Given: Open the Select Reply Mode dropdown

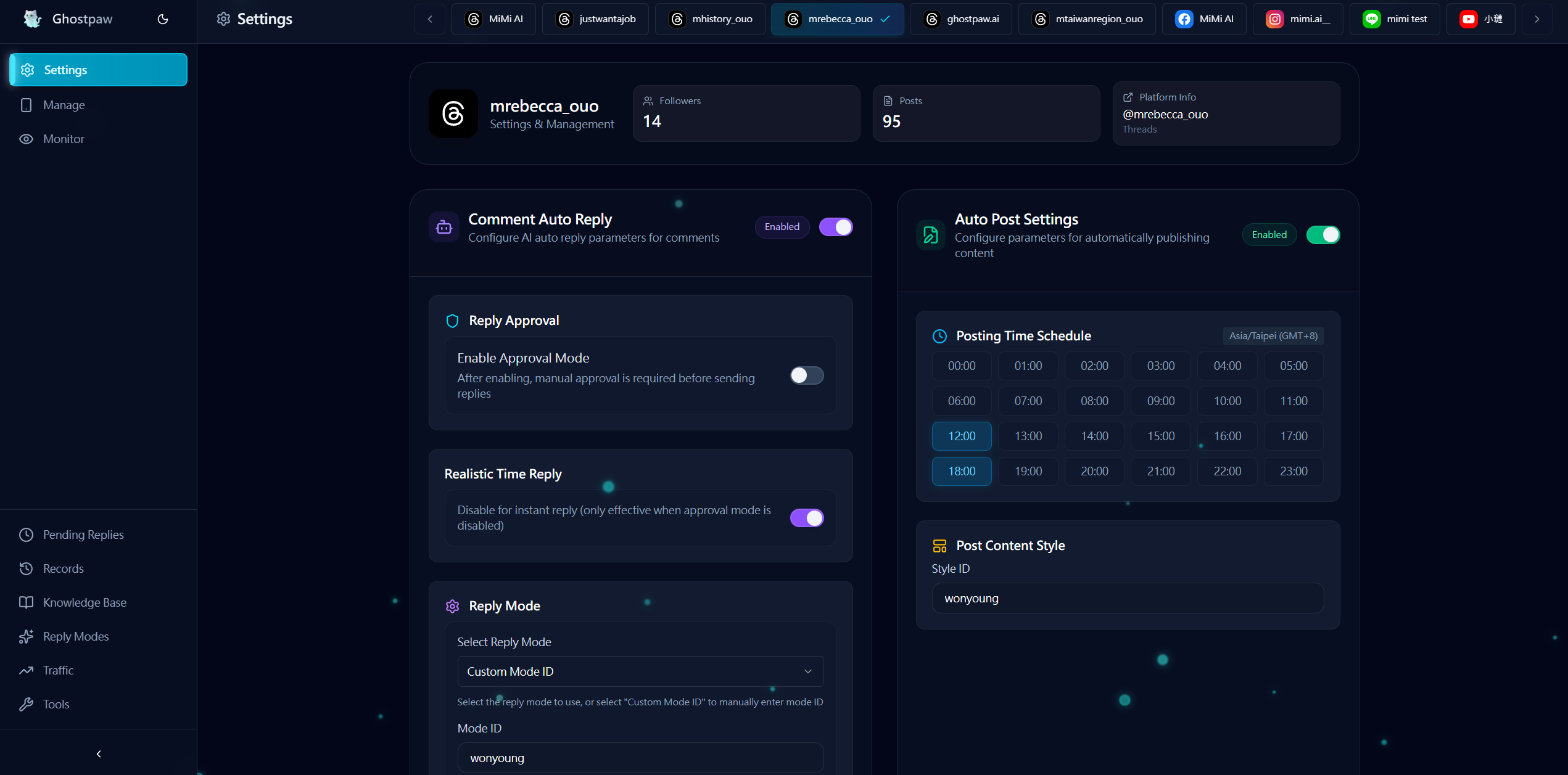Looking at the screenshot, I should point(640,671).
